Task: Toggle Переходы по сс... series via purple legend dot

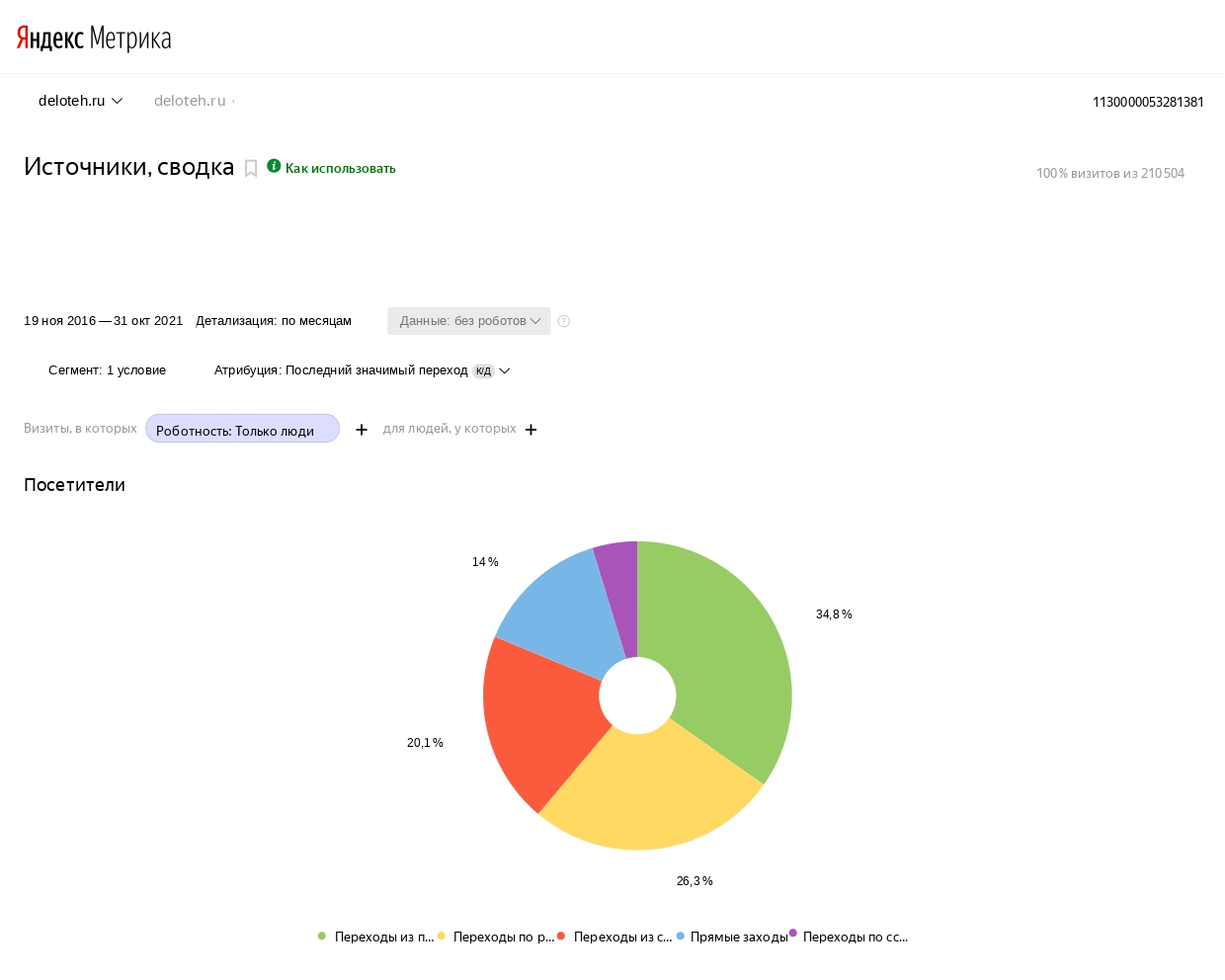Action: (792, 933)
